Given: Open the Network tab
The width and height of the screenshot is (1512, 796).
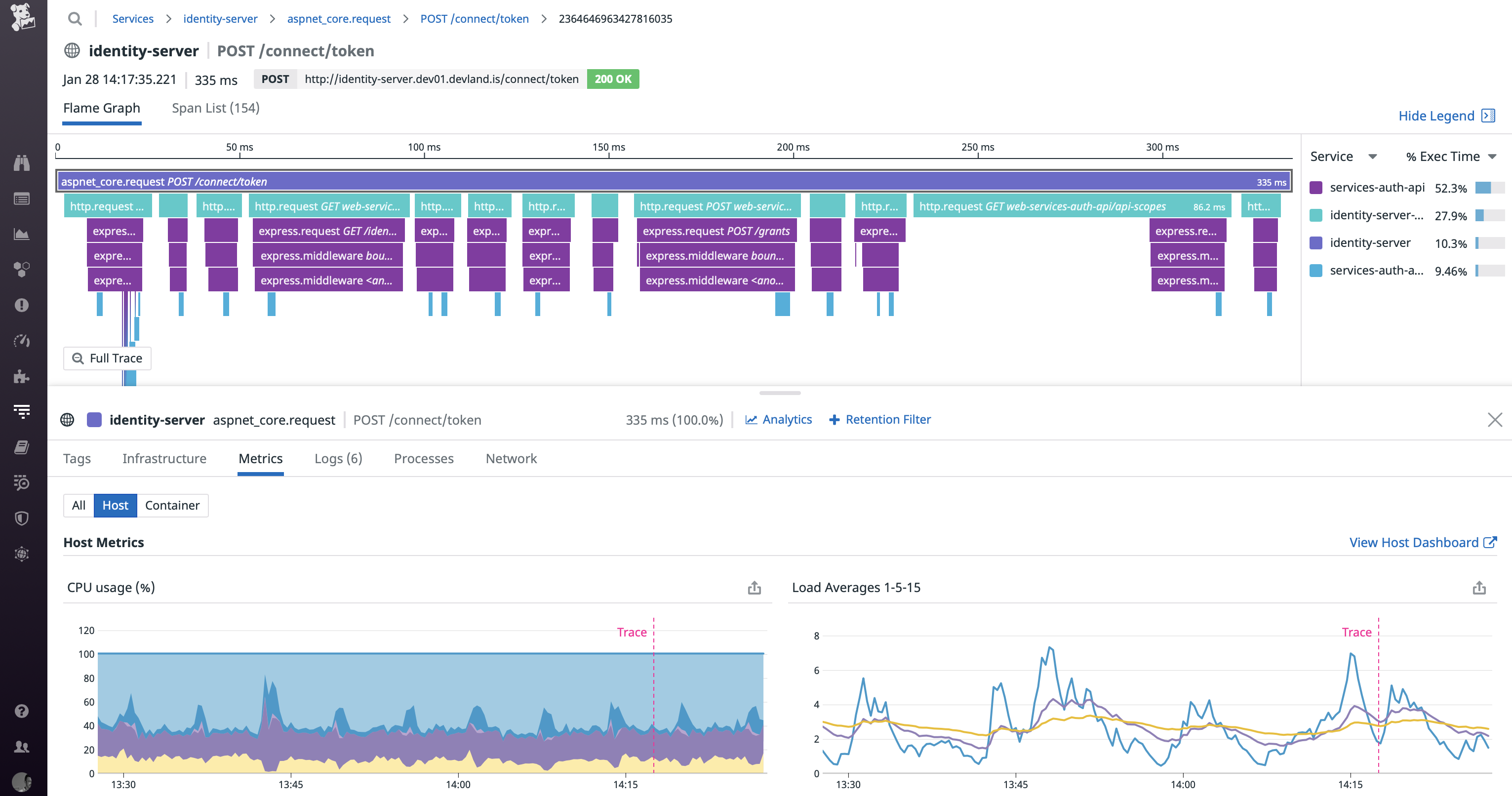Looking at the screenshot, I should (x=511, y=458).
